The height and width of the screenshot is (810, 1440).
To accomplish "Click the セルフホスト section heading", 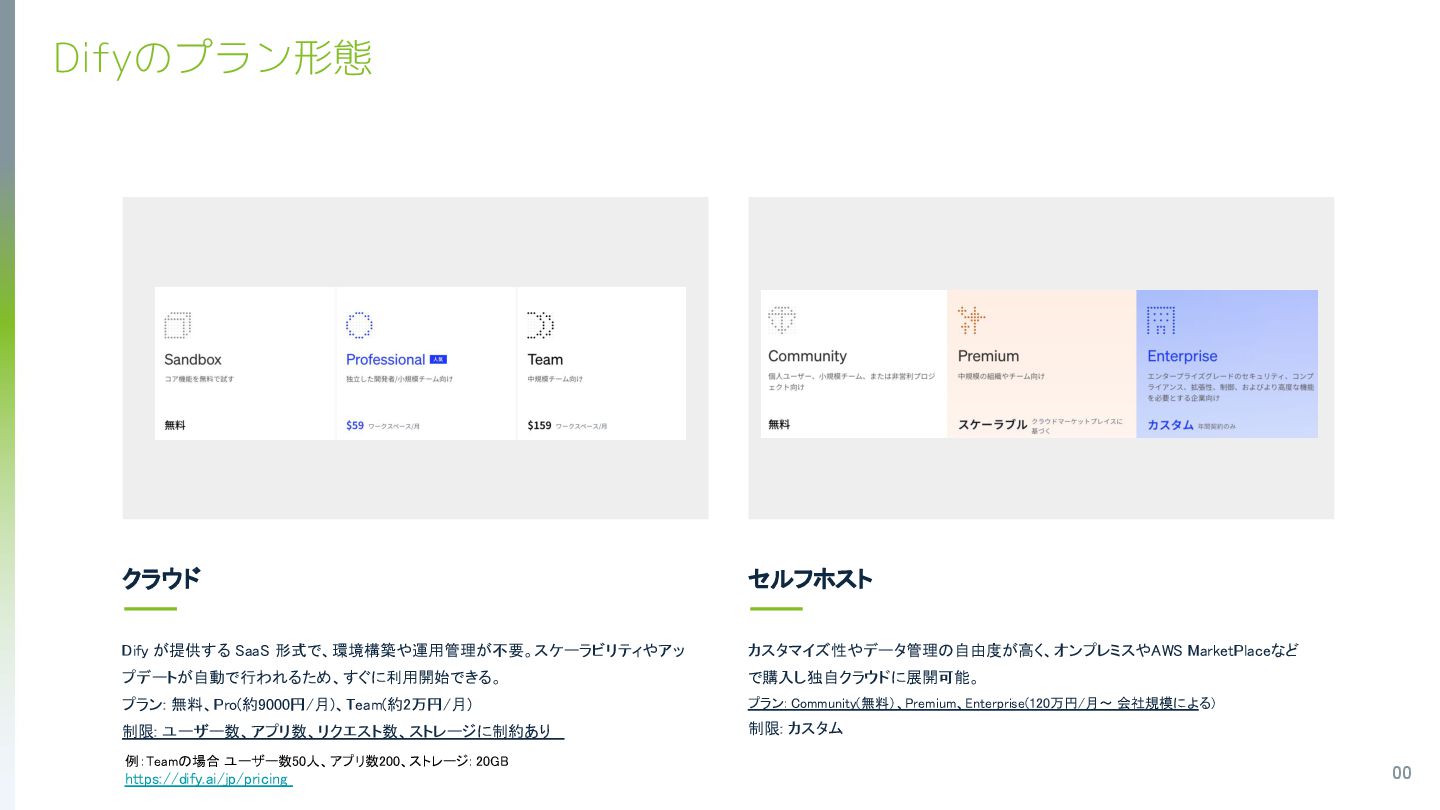I will pos(810,579).
